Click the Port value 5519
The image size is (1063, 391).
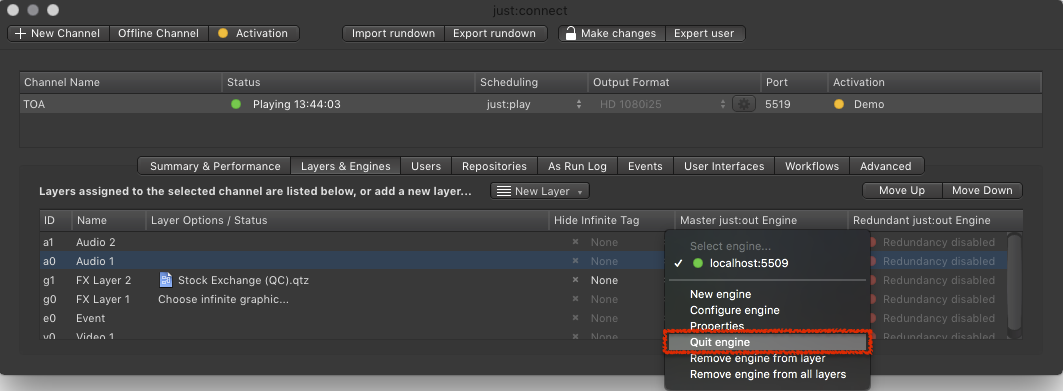tap(778, 104)
